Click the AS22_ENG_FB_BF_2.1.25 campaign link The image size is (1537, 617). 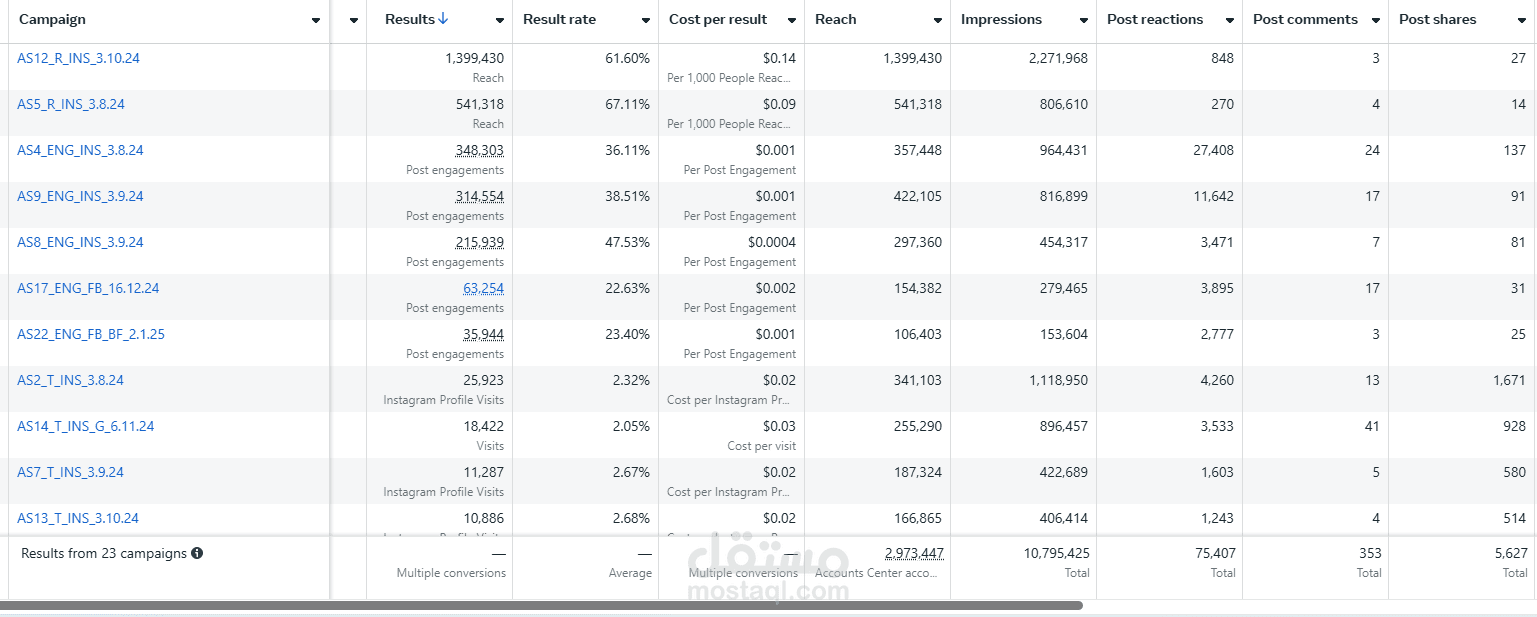click(91, 334)
